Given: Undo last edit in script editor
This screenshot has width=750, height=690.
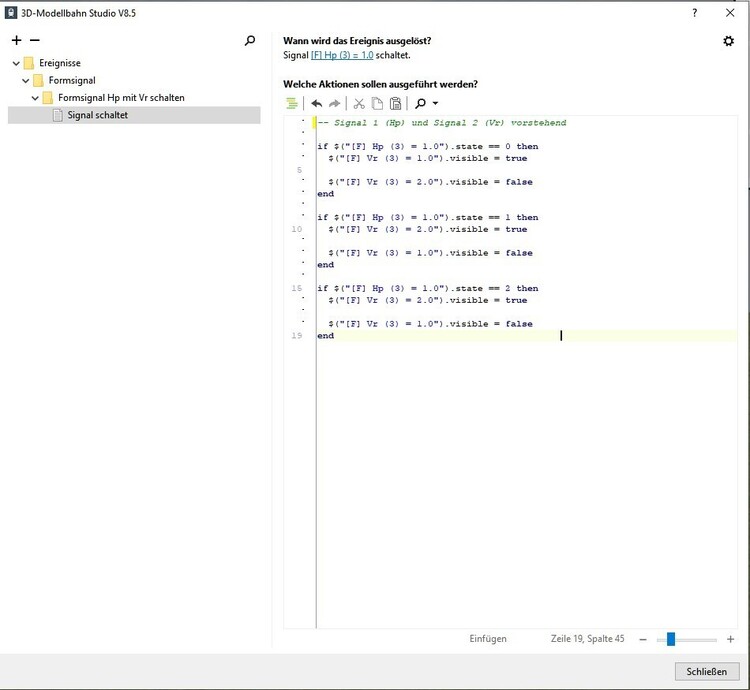Looking at the screenshot, I should [x=317, y=103].
